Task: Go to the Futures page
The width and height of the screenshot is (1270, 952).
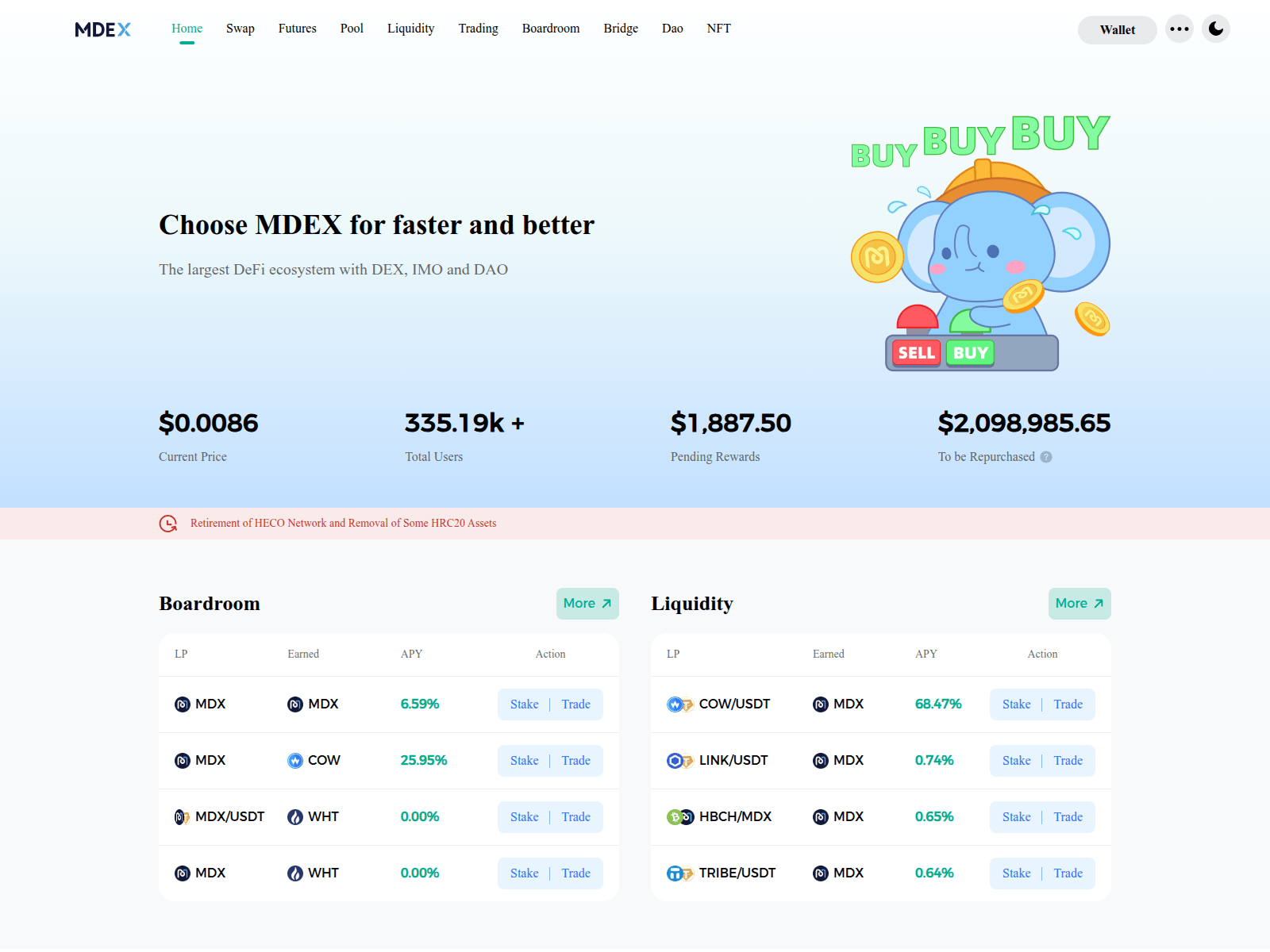Action: click(297, 29)
